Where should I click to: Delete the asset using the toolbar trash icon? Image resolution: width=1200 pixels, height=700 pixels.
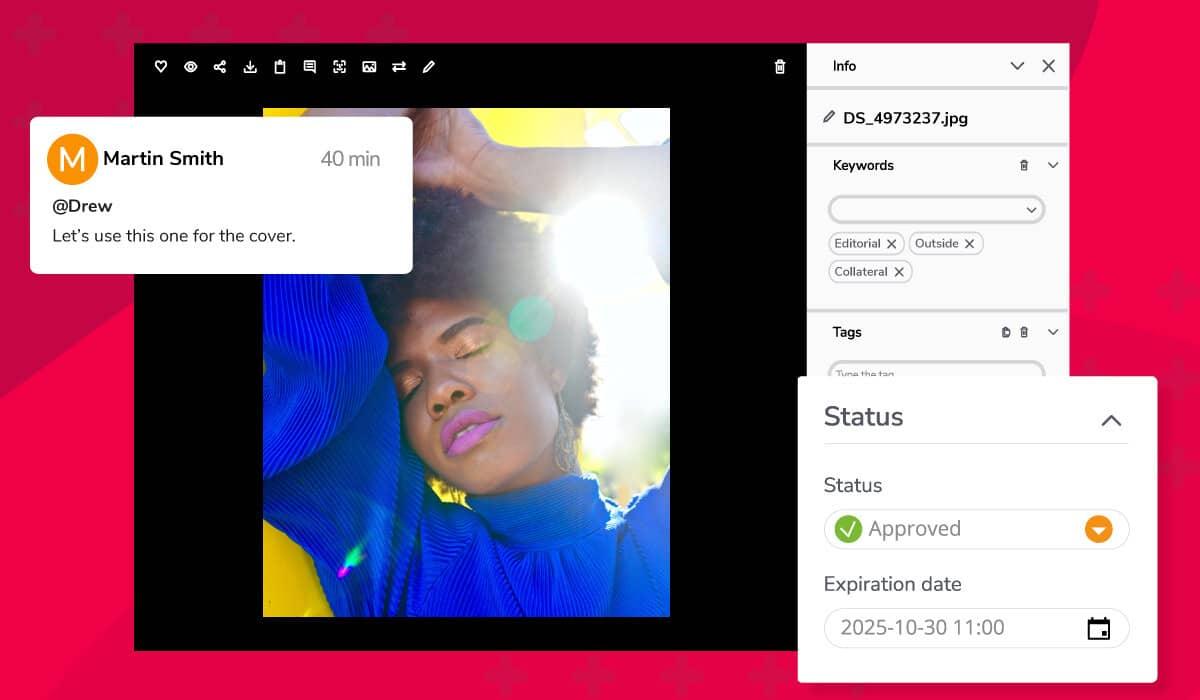pos(780,67)
